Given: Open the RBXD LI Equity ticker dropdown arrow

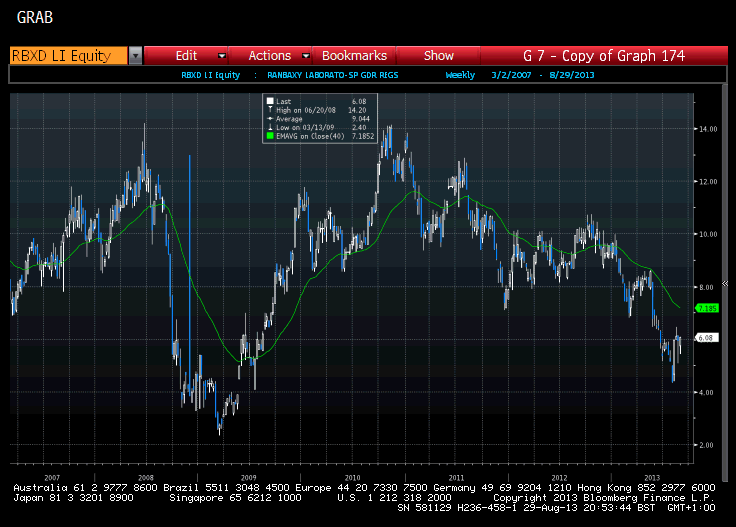Looking at the screenshot, I should tap(135, 56).
